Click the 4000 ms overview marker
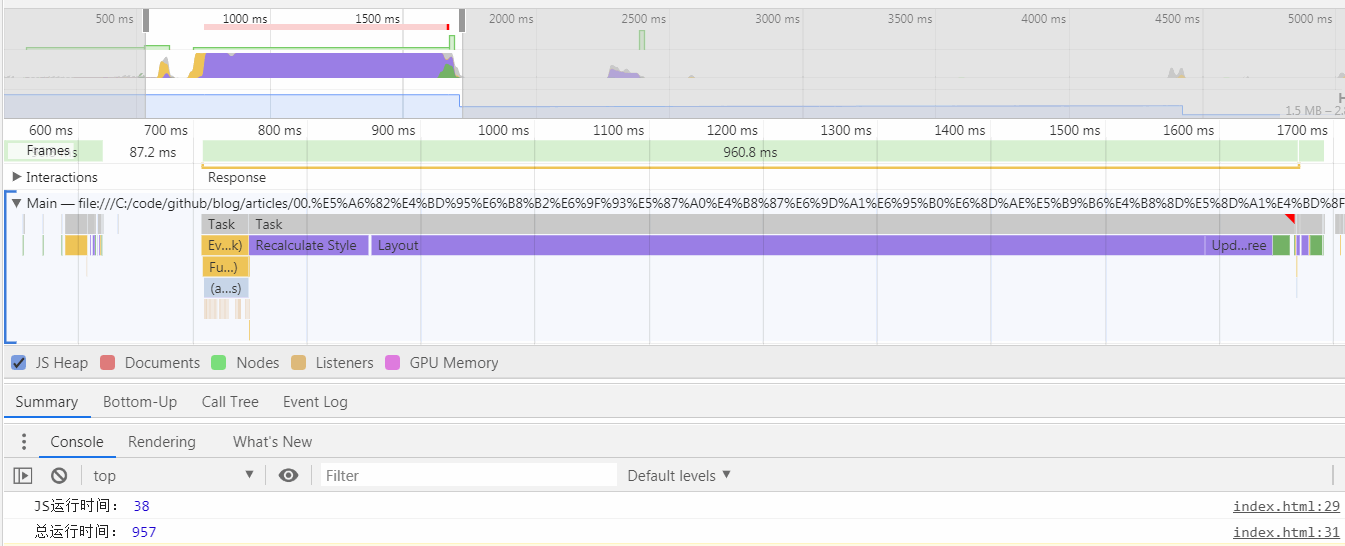1345x546 pixels. (1044, 19)
